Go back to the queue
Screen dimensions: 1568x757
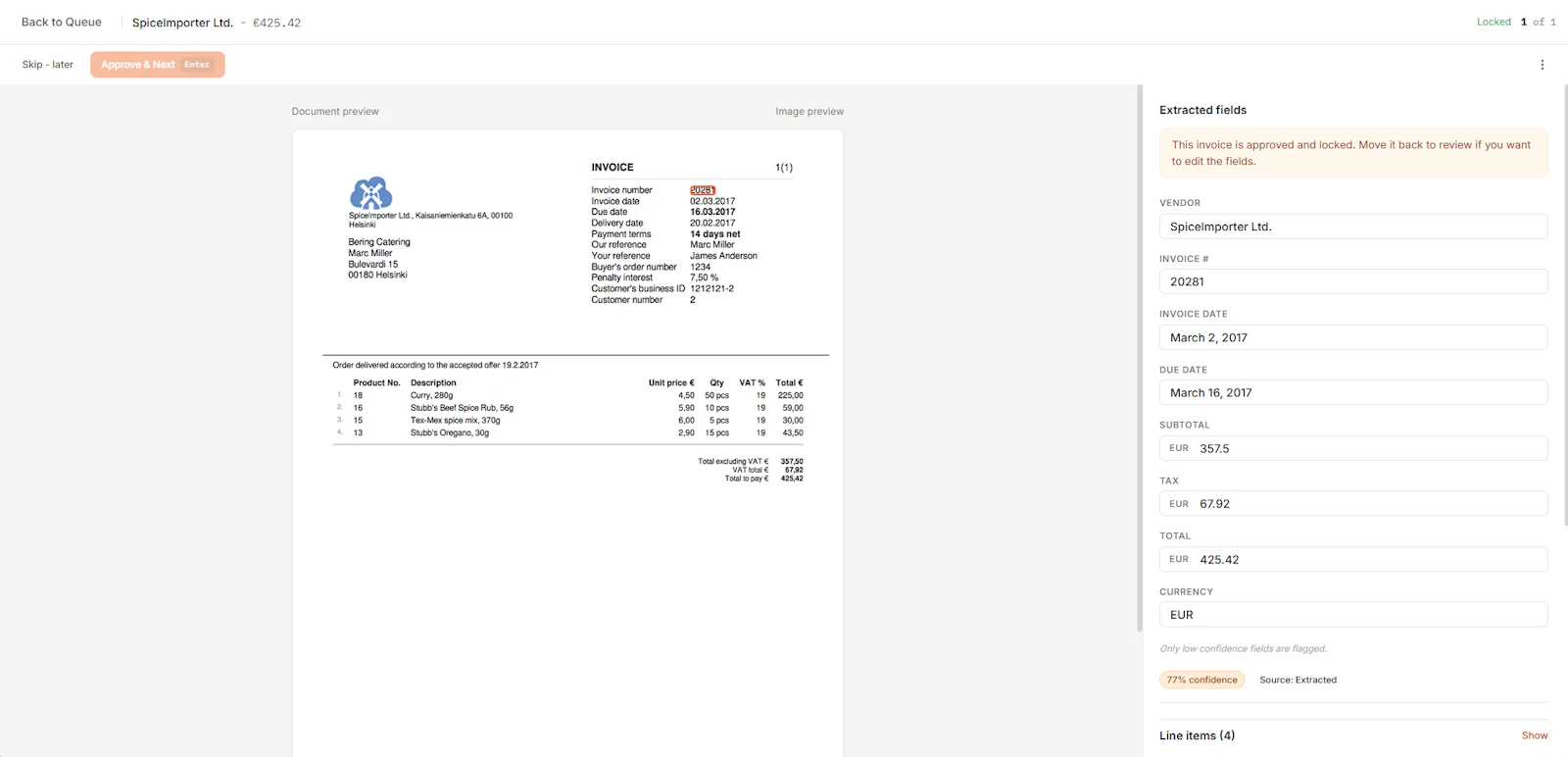(x=62, y=22)
